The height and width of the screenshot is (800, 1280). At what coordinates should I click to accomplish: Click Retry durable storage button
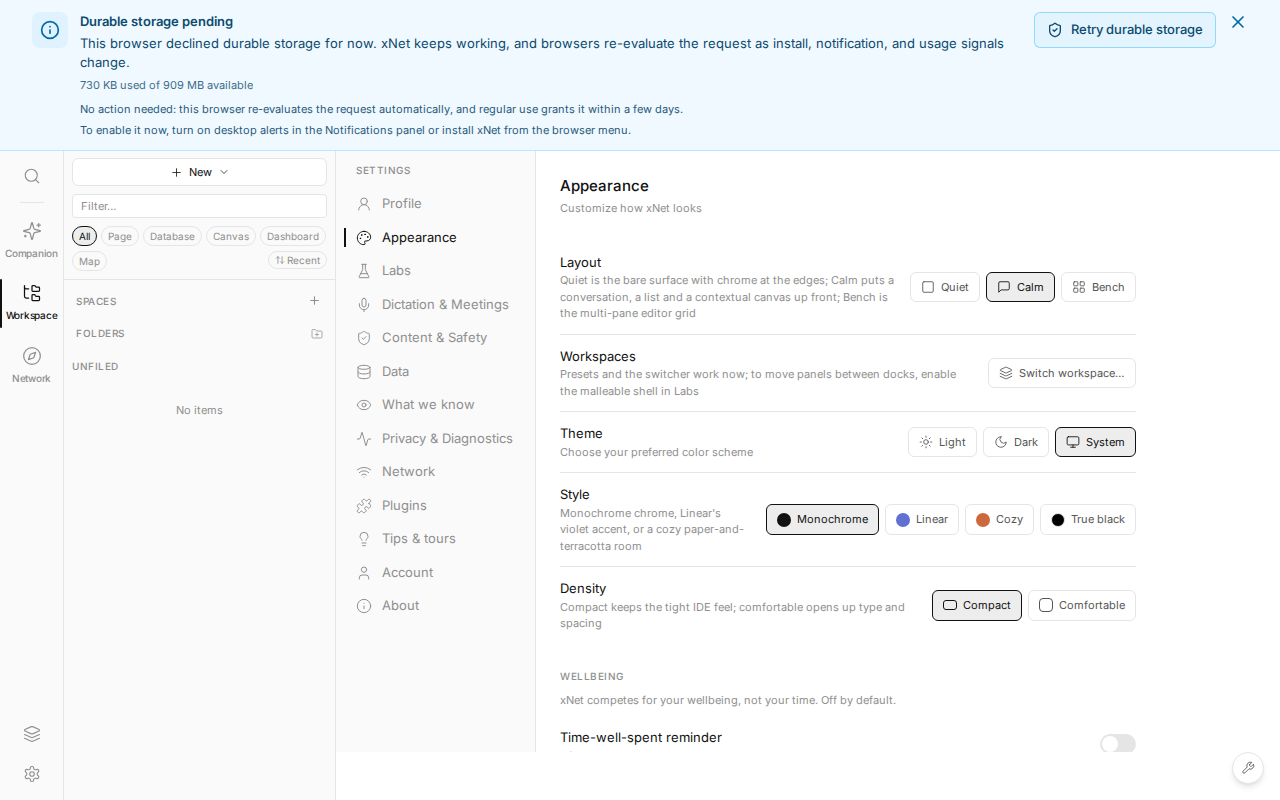pos(1125,30)
